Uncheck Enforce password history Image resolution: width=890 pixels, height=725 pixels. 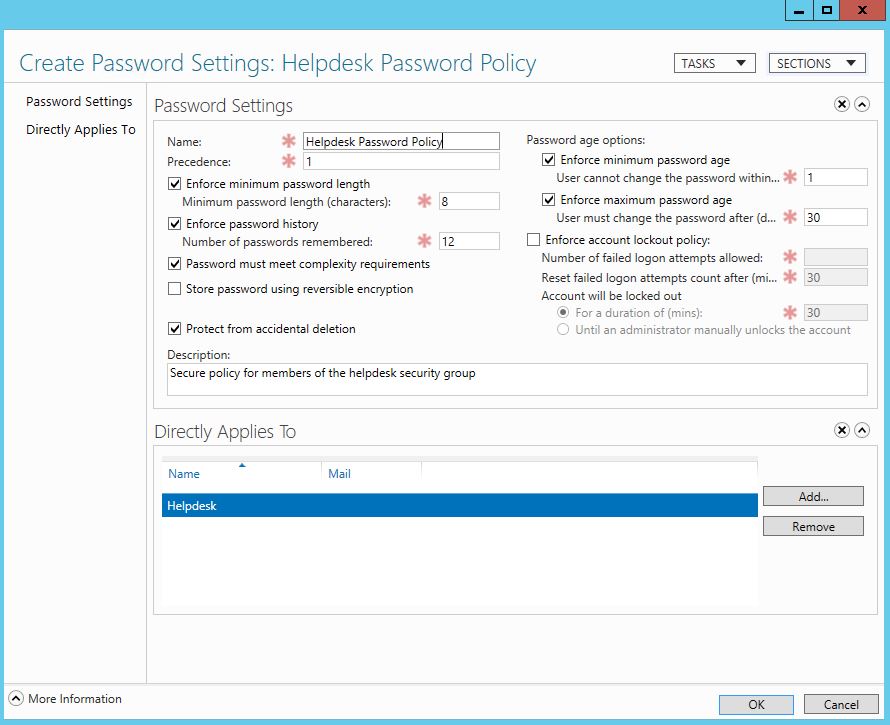[176, 224]
